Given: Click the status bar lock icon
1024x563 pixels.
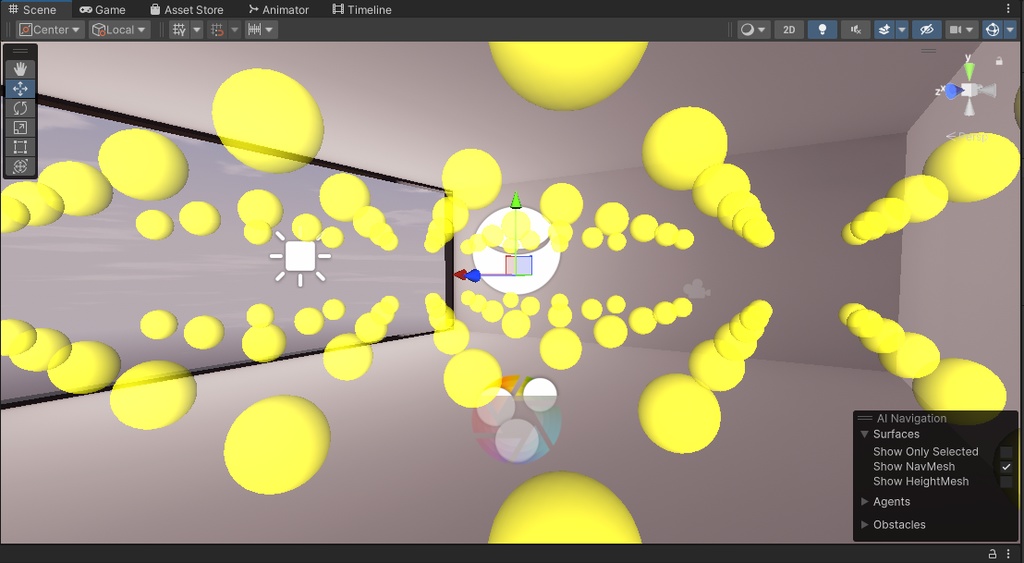Looking at the screenshot, I should pos(993,554).
